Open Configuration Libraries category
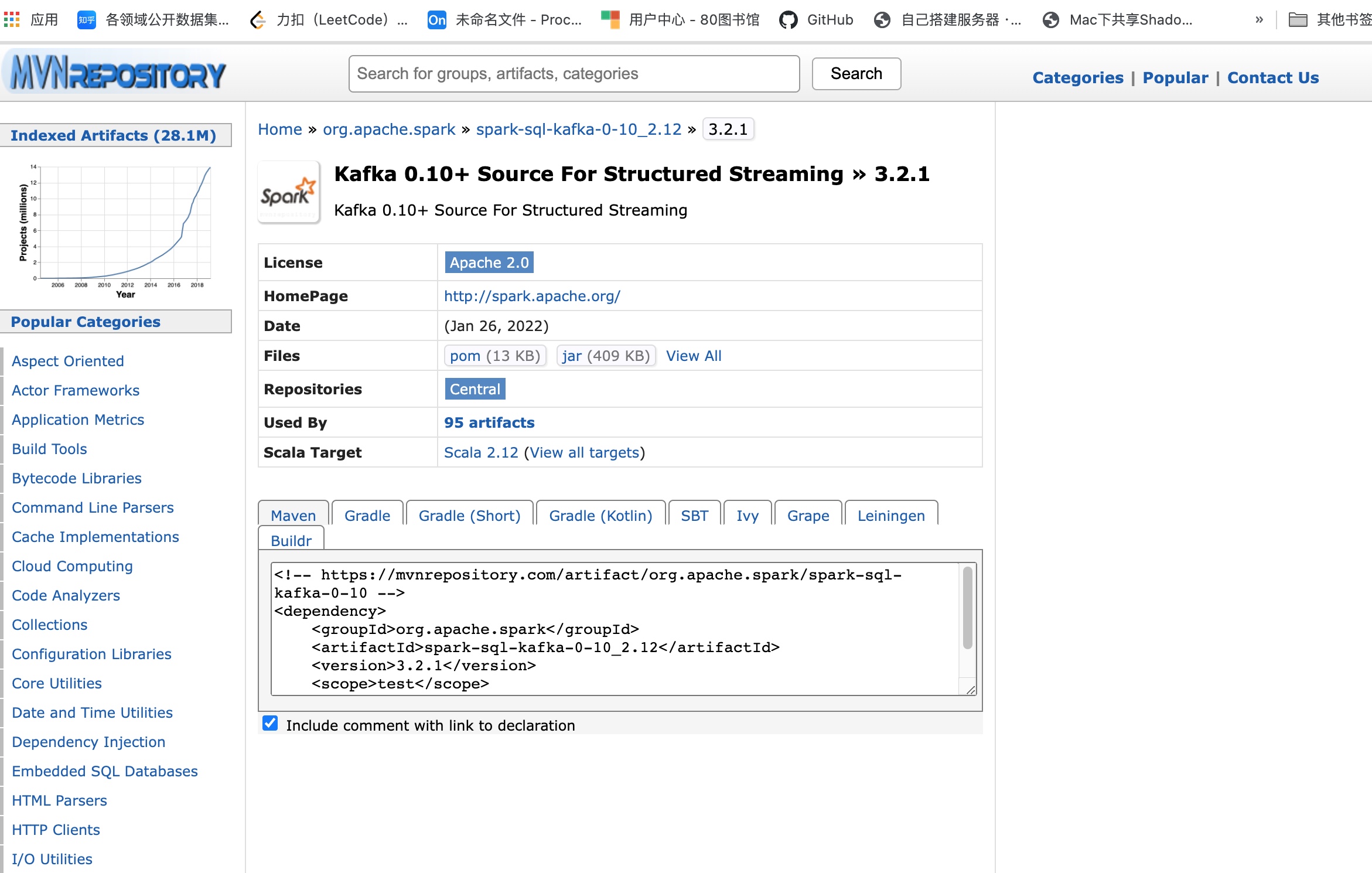Viewport: 1372px width, 873px height. [91, 654]
